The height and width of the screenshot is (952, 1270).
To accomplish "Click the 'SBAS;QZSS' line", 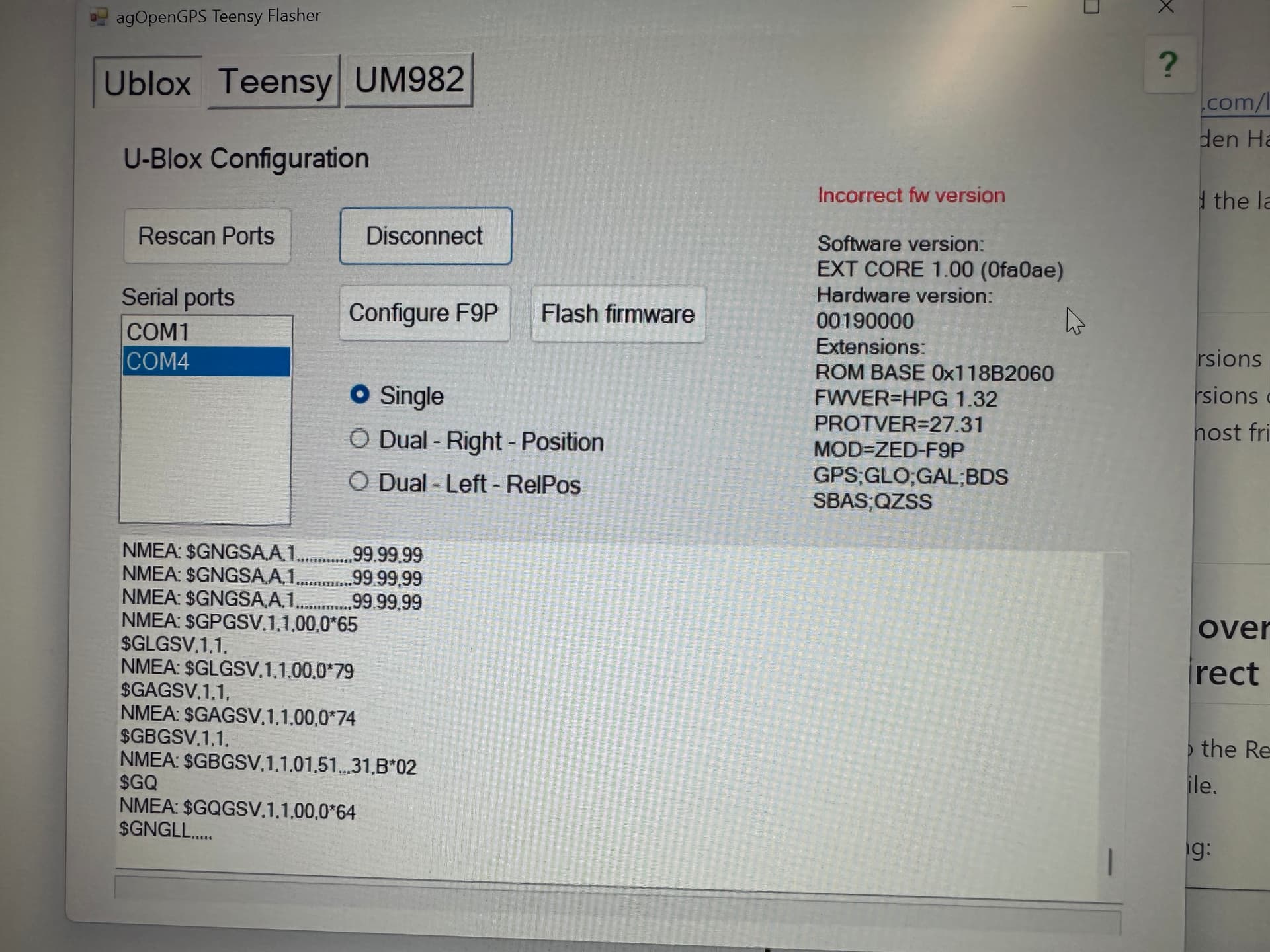I will point(872,501).
